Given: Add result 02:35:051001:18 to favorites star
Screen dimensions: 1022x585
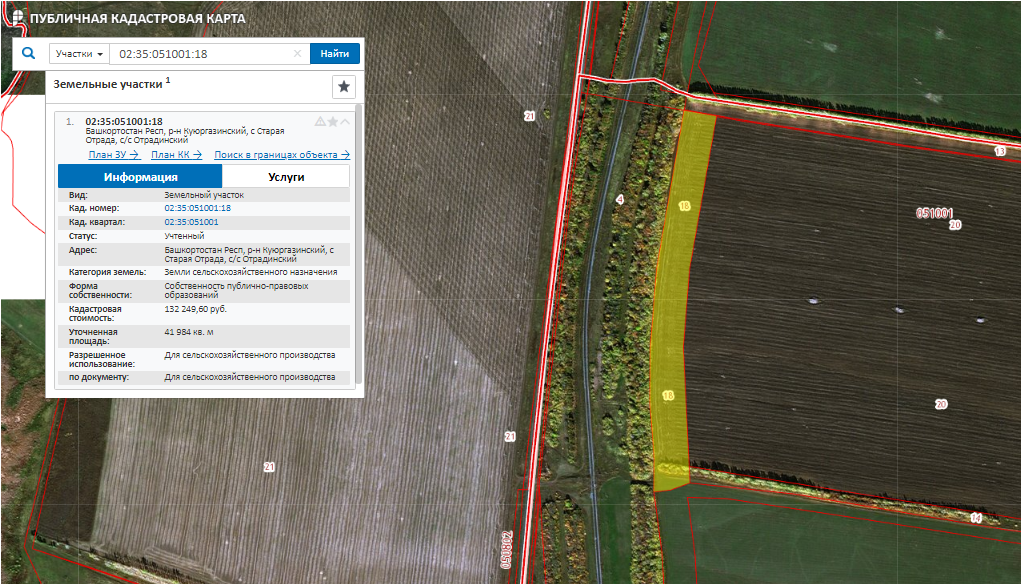Looking at the screenshot, I should (333, 121).
